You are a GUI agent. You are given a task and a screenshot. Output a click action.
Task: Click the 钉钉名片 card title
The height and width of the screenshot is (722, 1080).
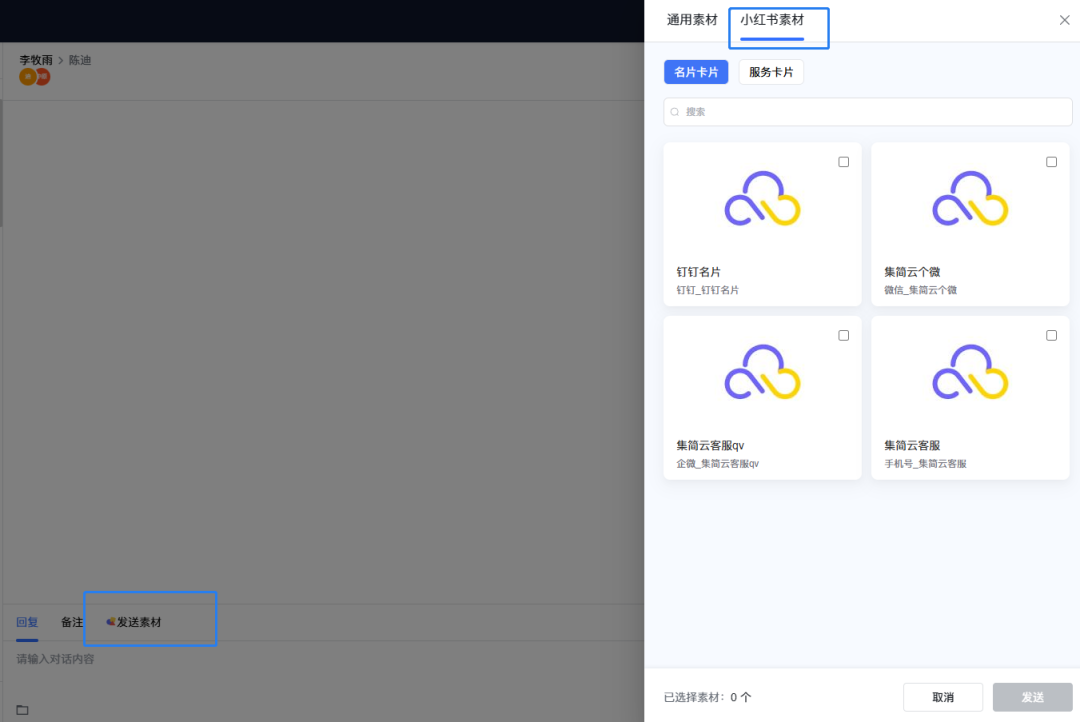point(698,272)
